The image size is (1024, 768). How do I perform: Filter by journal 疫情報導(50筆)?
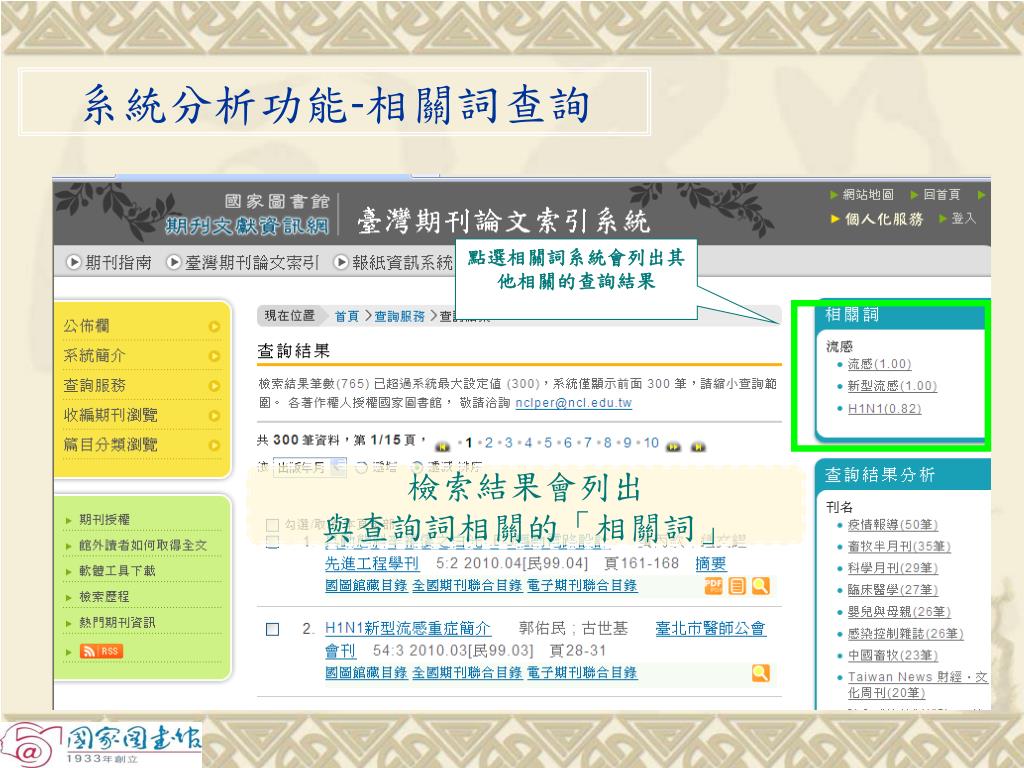point(892,525)
